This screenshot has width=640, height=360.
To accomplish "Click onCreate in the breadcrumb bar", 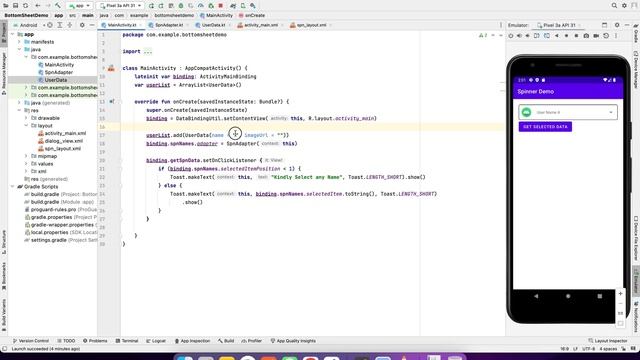I will pyautogui.click(x=252, y=15).
